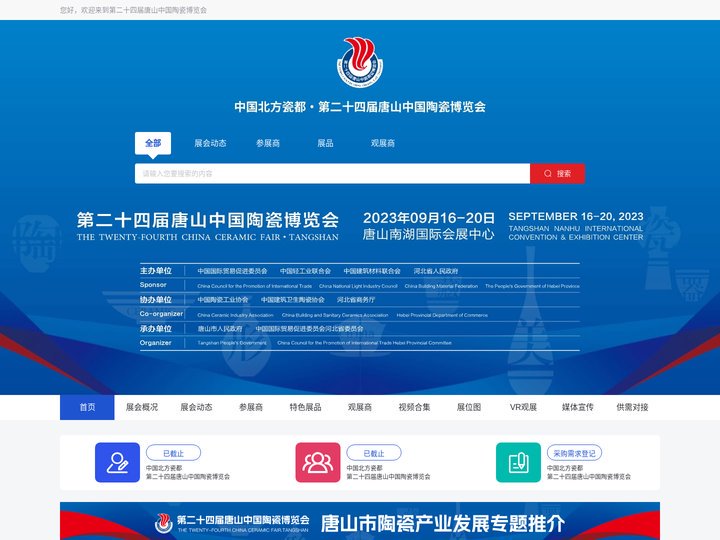
Task: Click 中国轻工业联合会 sponsor name
Action: tap(305, 271)
